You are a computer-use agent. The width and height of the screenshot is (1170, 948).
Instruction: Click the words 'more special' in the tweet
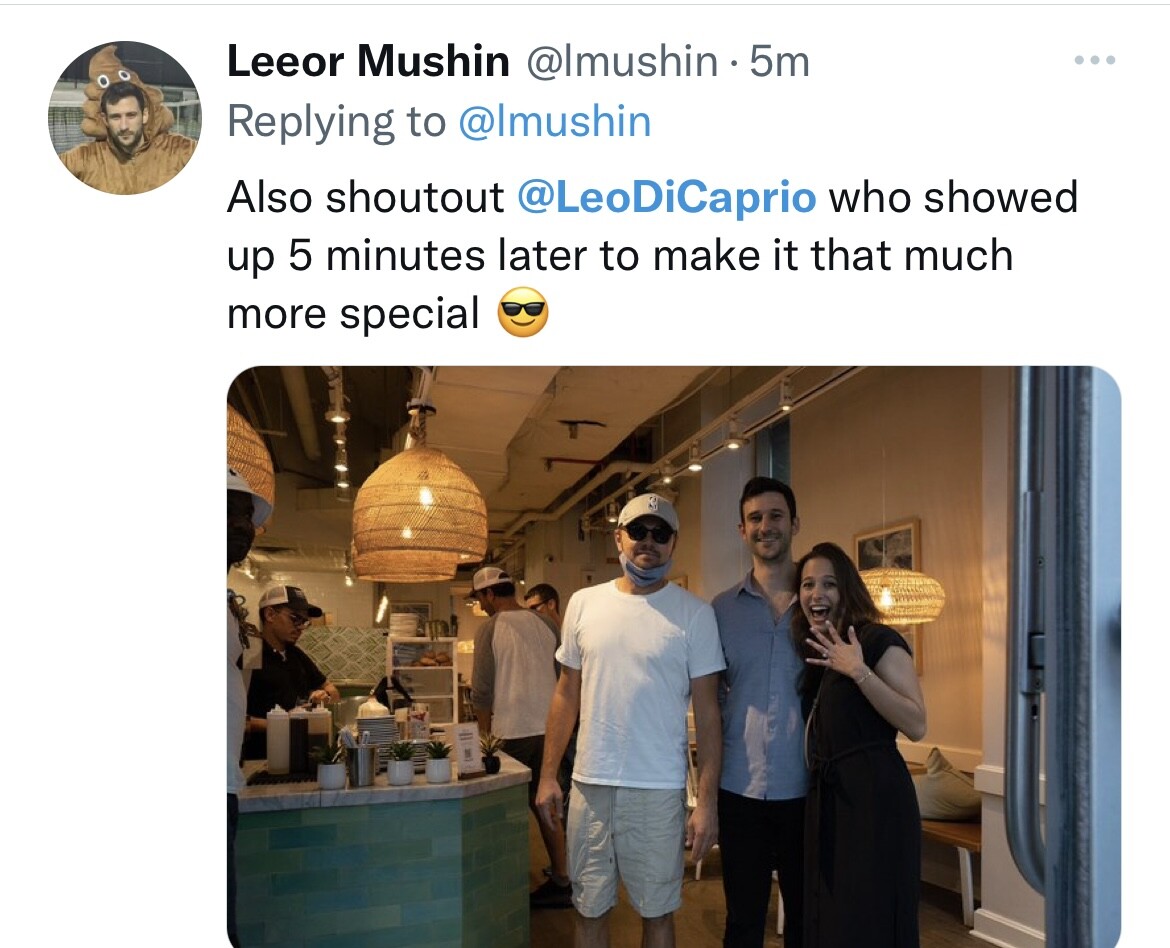pos(353,314)
